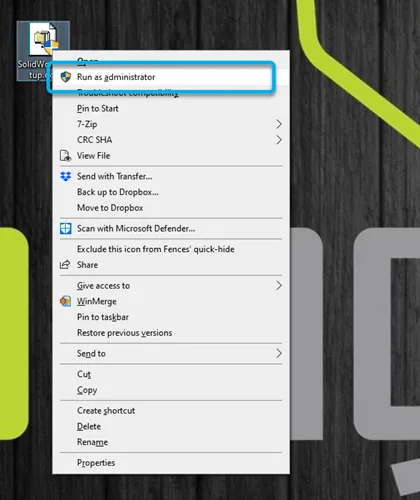420x500 pixels.
Task: Click the Share arrow icon
Action: pyautogui.click(x=65, y=265)
